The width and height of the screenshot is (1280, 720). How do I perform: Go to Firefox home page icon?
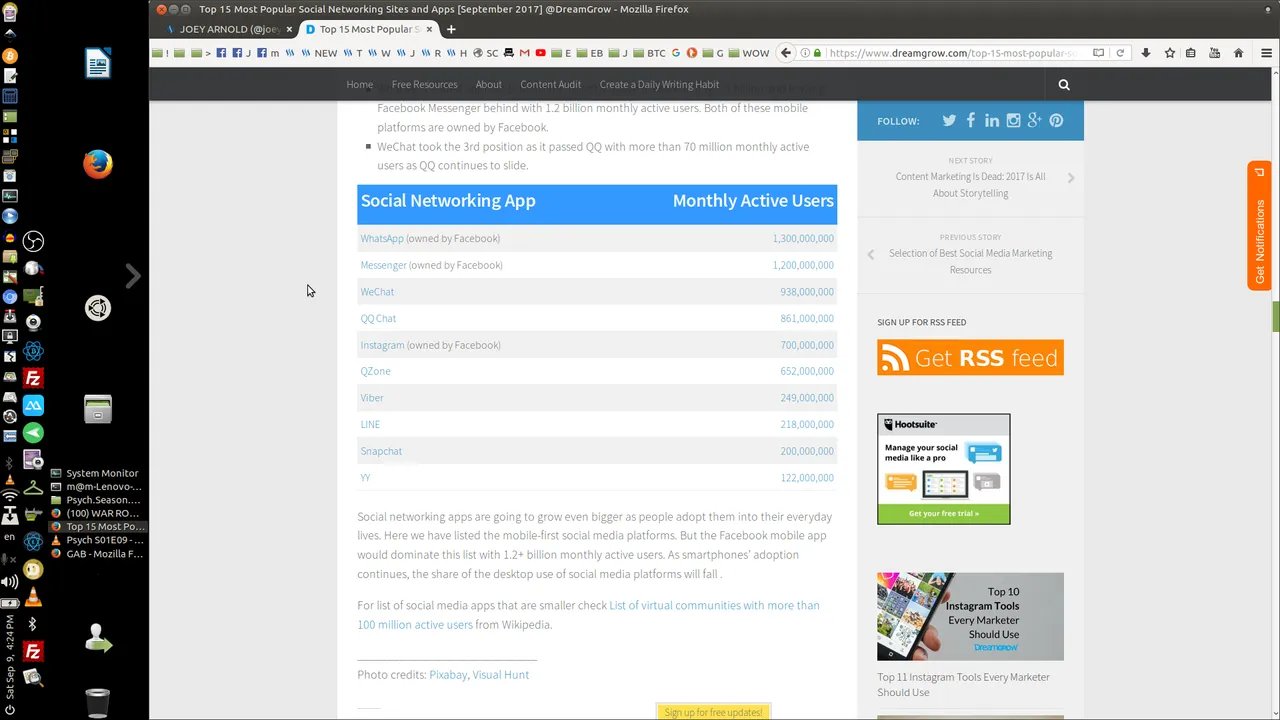(1238, 53)
